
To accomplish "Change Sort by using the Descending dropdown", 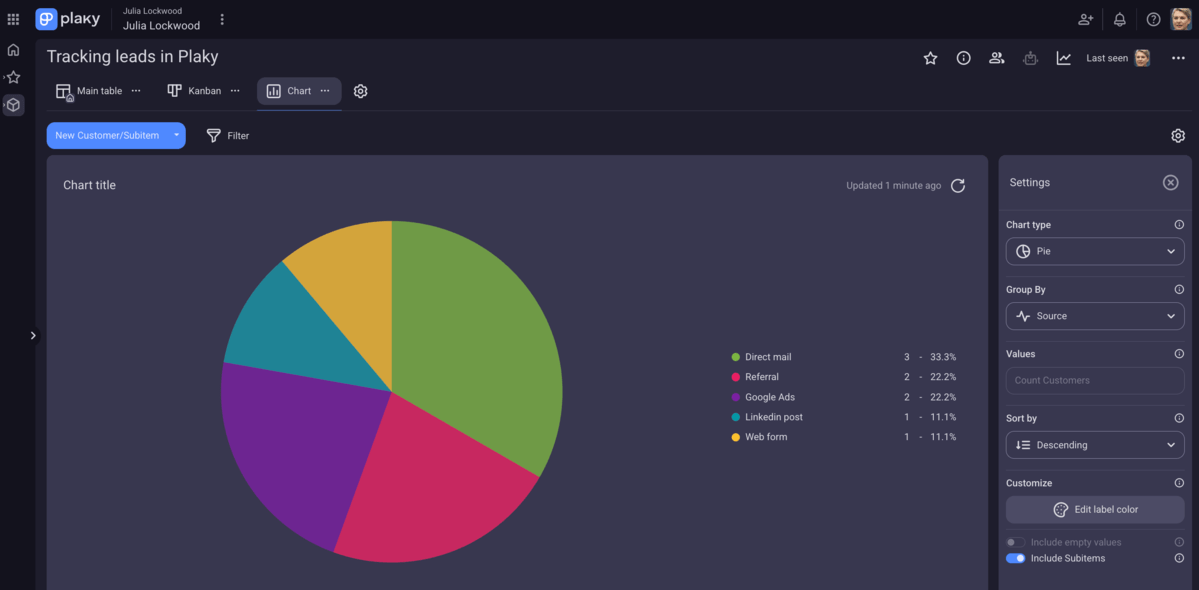I will pyautogui.click(x=1094, y=444).
